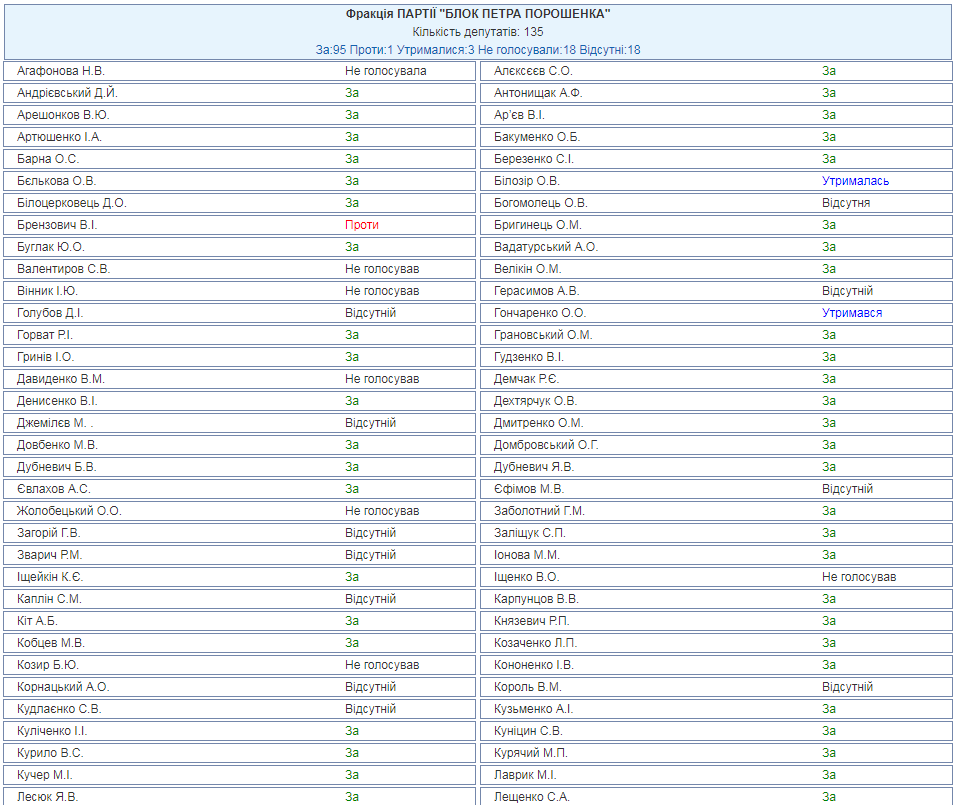Viewport: 955px width, 805px height.
Task: Click deputy name Княжицький... Князевич Р.П.
Action: click(531, 621)
